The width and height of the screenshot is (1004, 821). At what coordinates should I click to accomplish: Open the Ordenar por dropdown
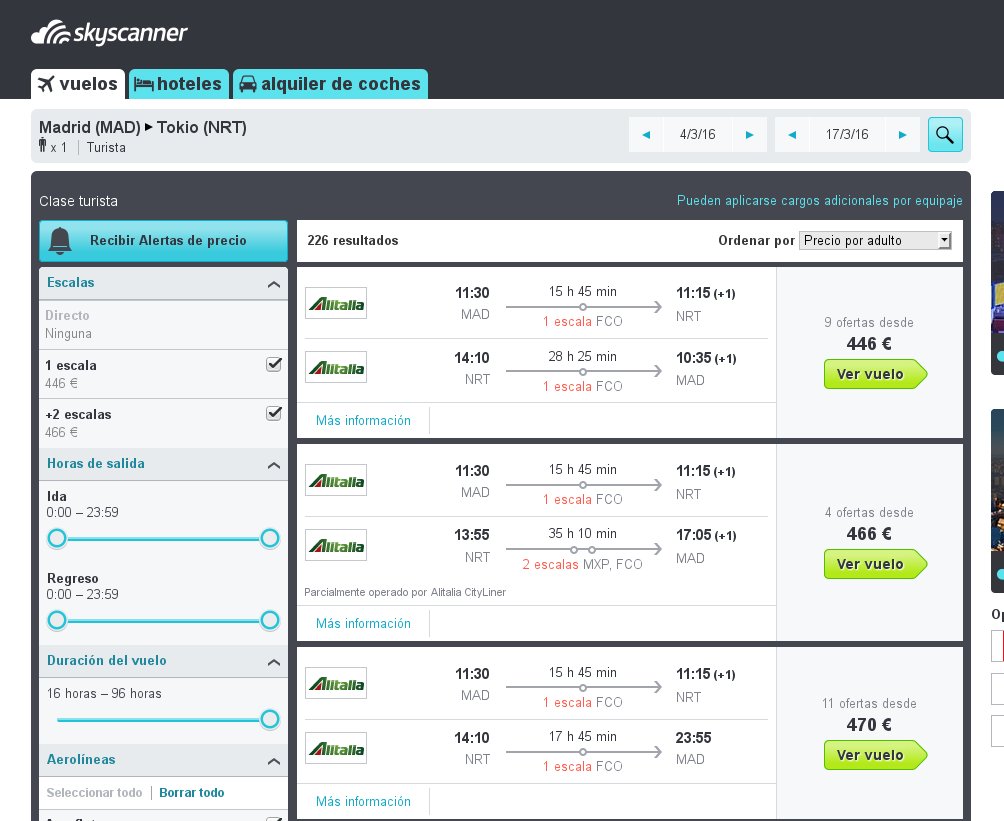[x=875, y=240]
